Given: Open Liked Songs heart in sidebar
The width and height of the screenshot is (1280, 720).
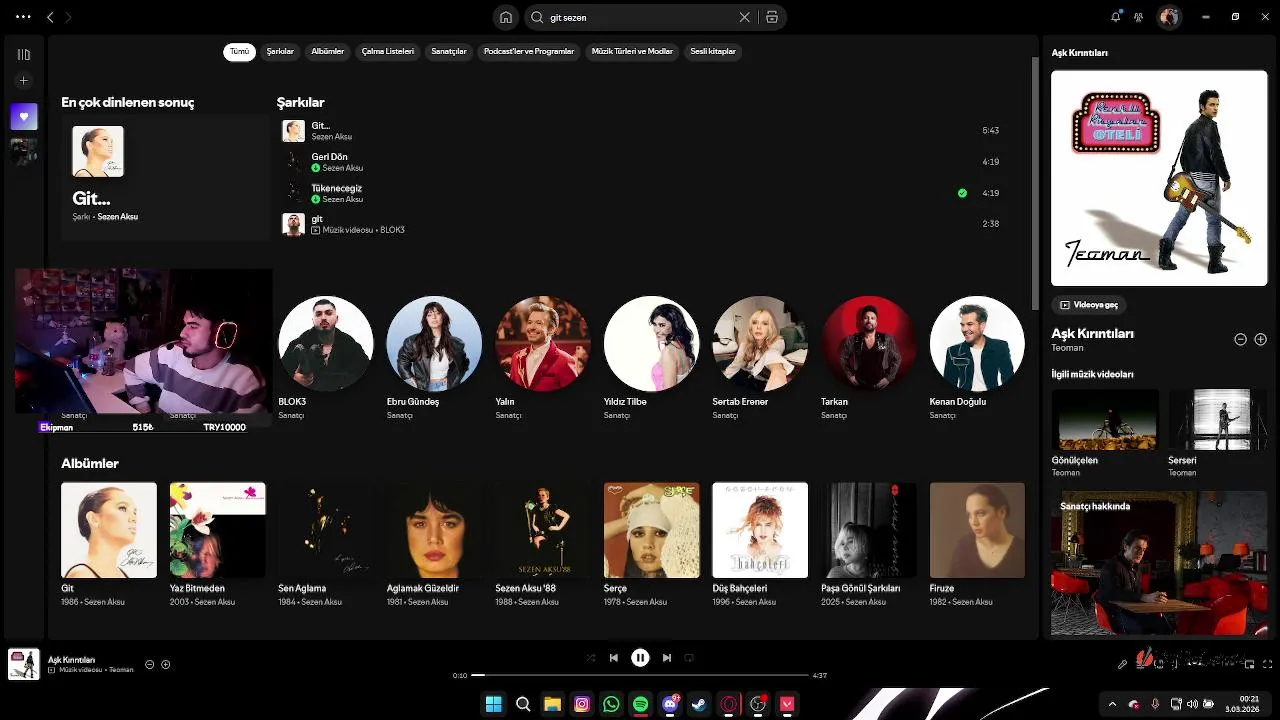Looking at the screenshot, I should coord(24,116).
